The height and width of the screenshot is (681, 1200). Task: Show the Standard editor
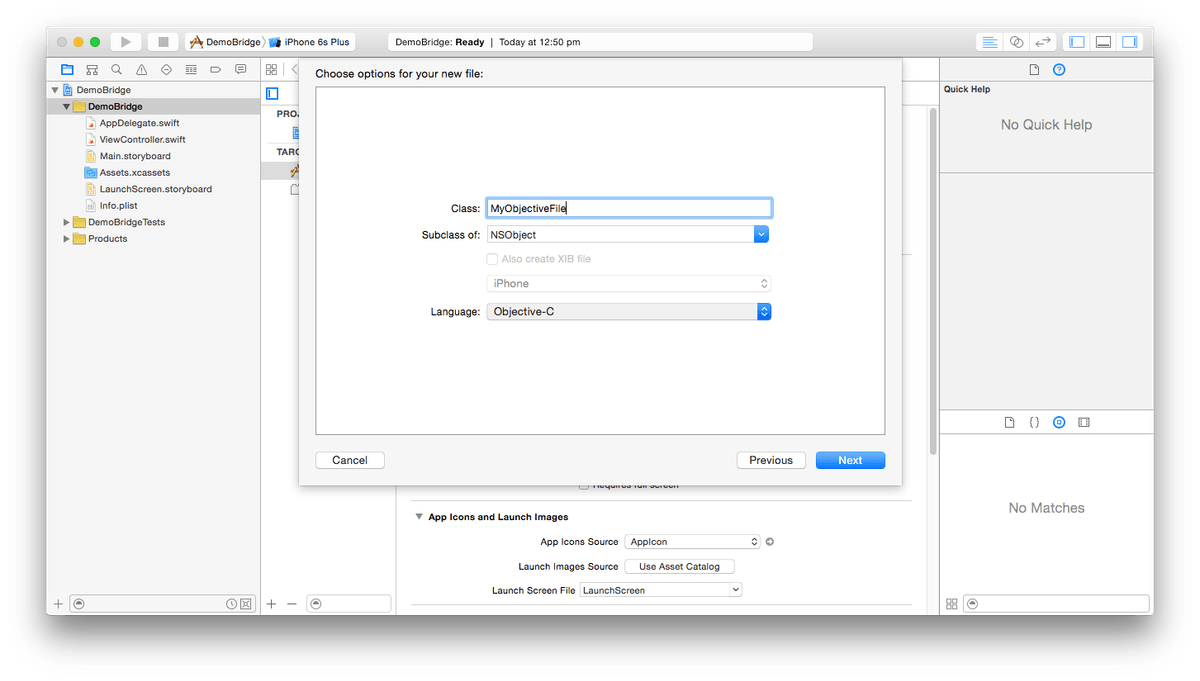tap(989, 42)
